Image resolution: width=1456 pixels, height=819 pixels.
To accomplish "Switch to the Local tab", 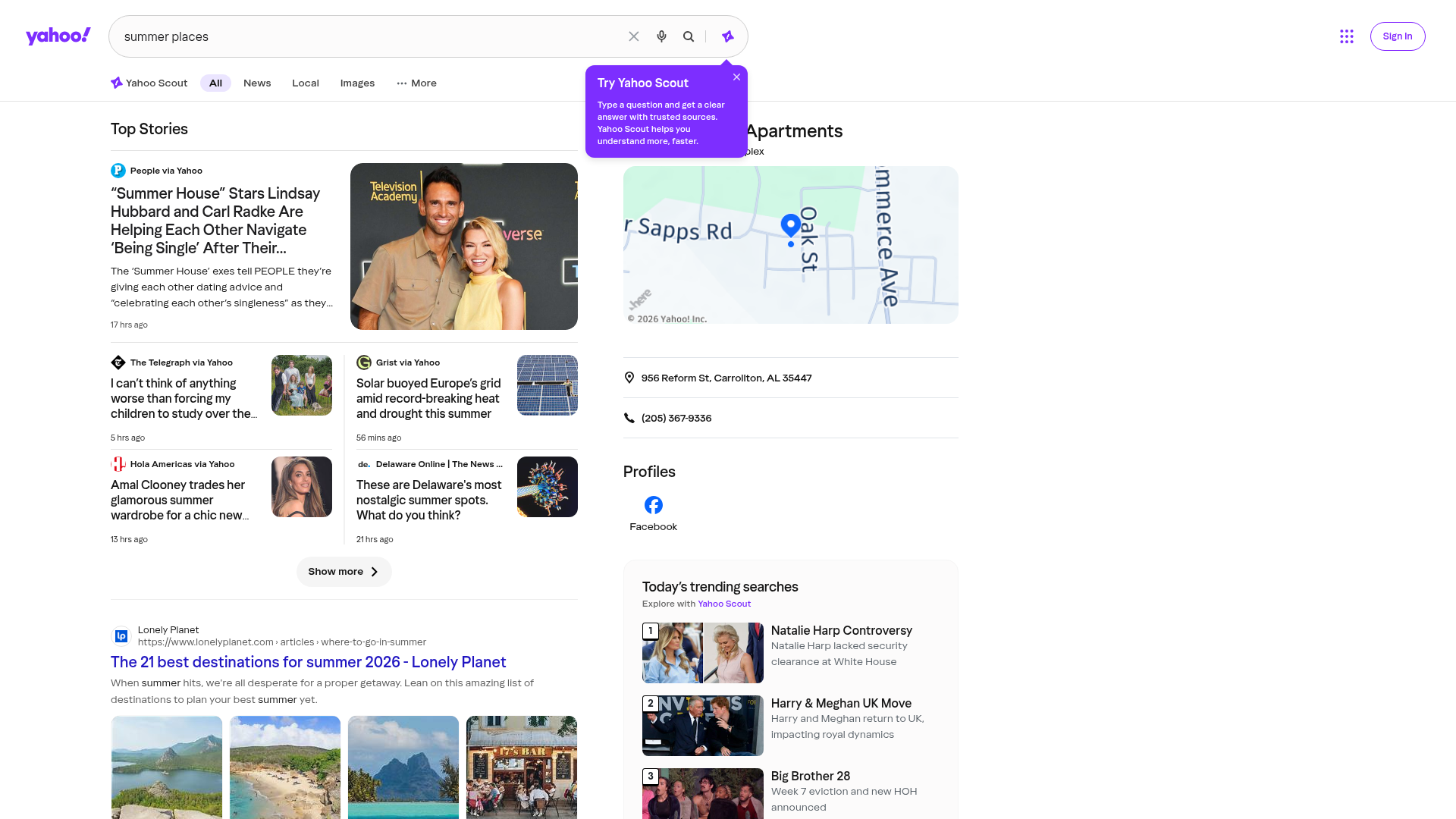I will (x=306, y=83).
